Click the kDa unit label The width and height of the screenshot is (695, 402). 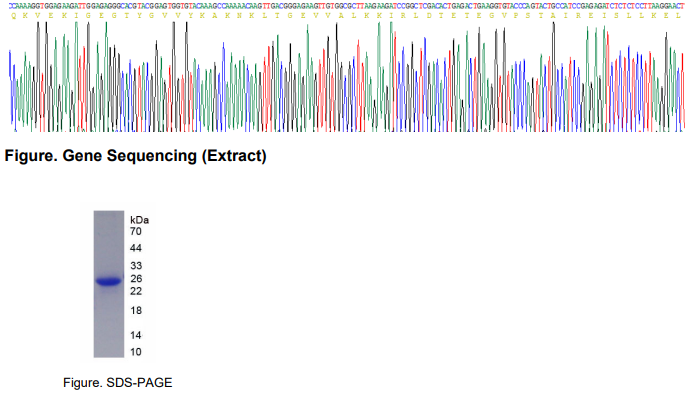[x=139, y=218]
